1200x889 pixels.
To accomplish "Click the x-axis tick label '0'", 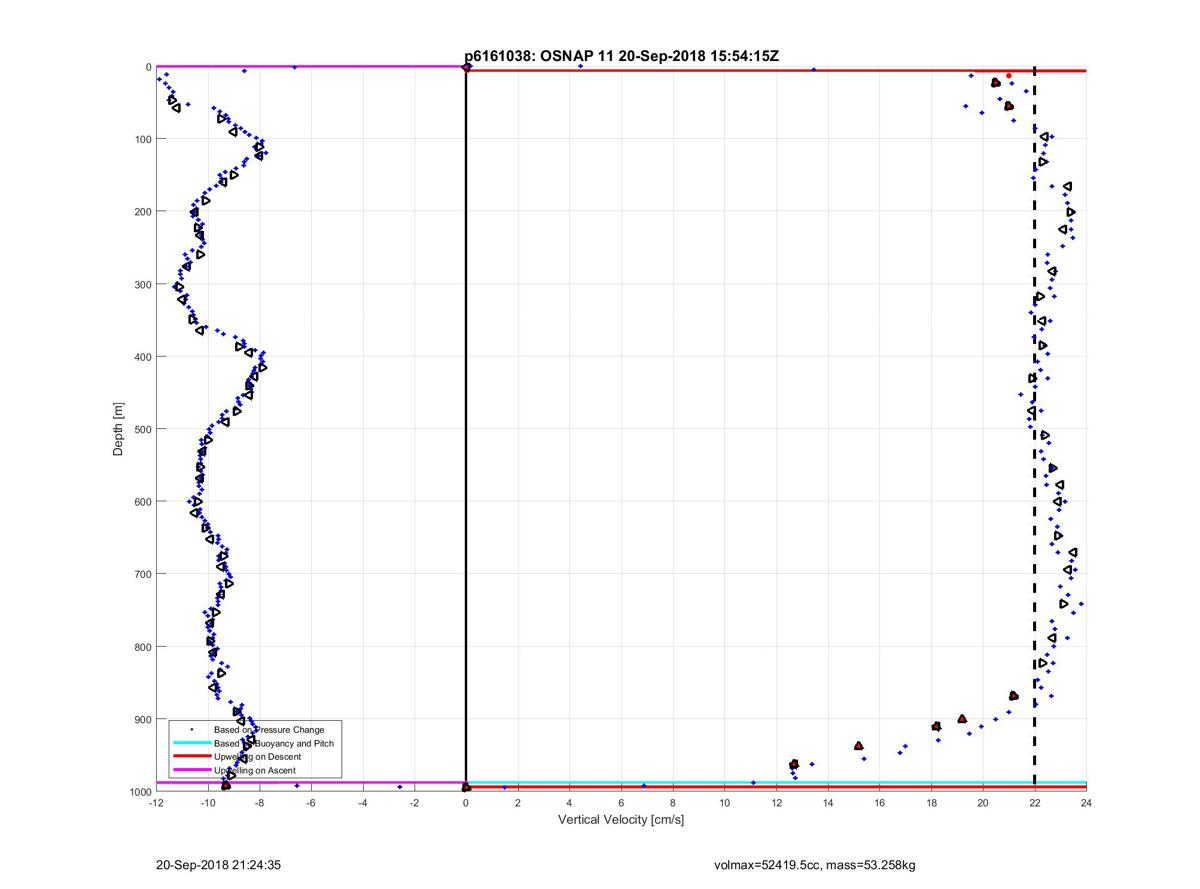I will [x=466, y=802].
